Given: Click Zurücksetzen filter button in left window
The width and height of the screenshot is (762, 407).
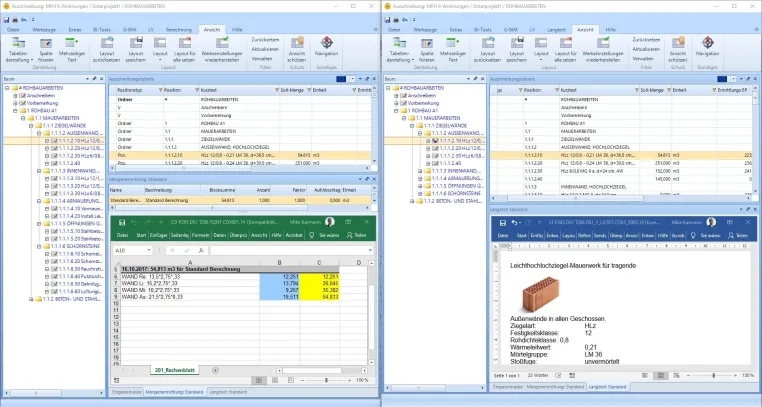Looking at the screenshot, I should (265, 40).
